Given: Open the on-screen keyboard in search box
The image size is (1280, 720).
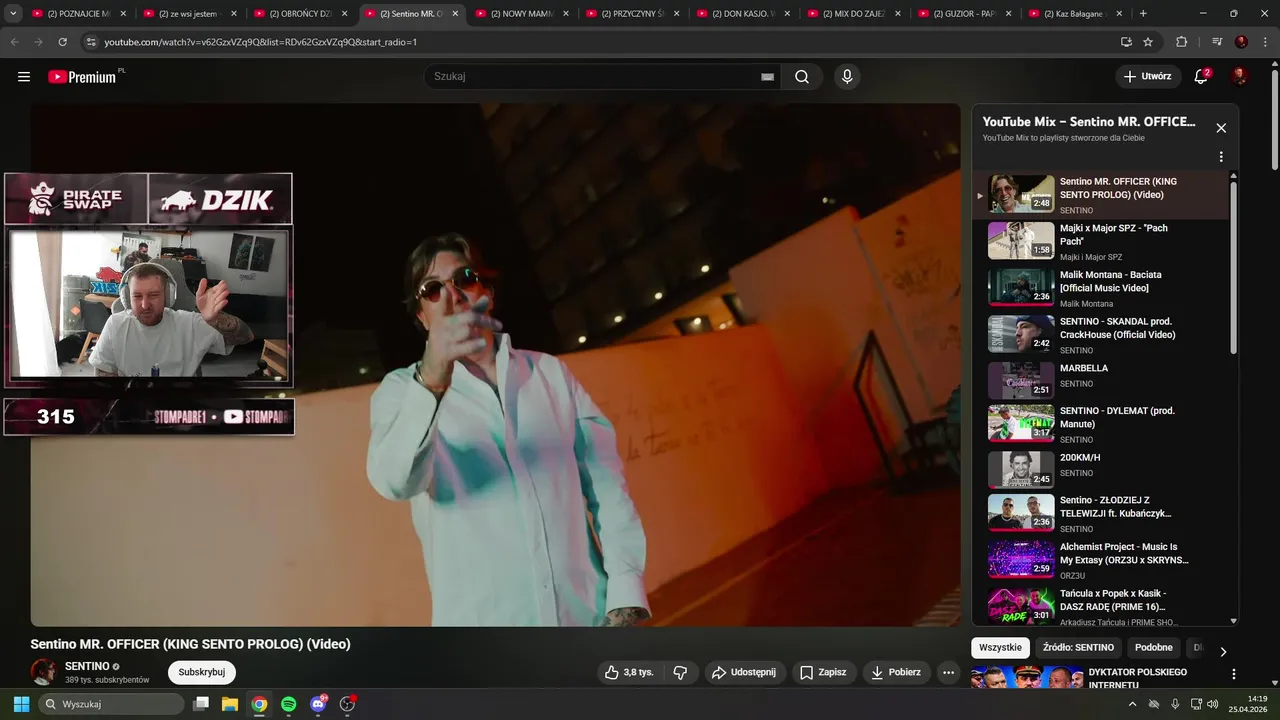Looking at the screenshot, I should (767, 77).
